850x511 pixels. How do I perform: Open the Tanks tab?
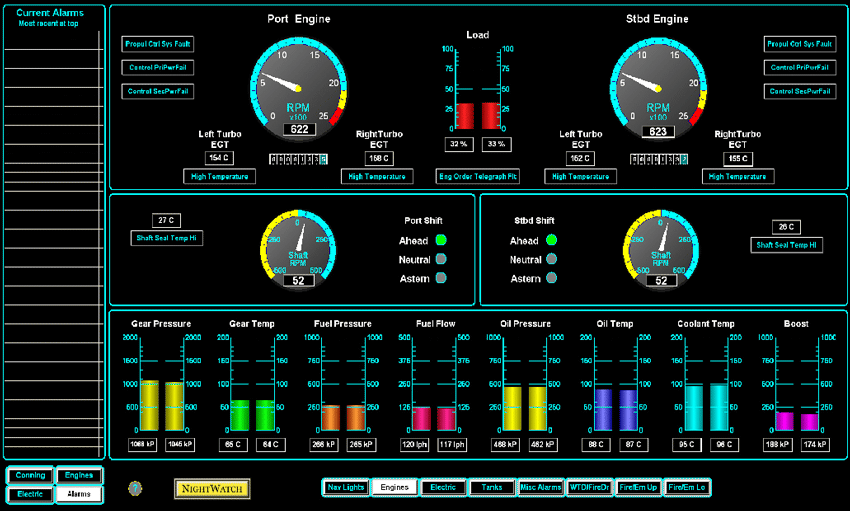[x=491, y=487]
